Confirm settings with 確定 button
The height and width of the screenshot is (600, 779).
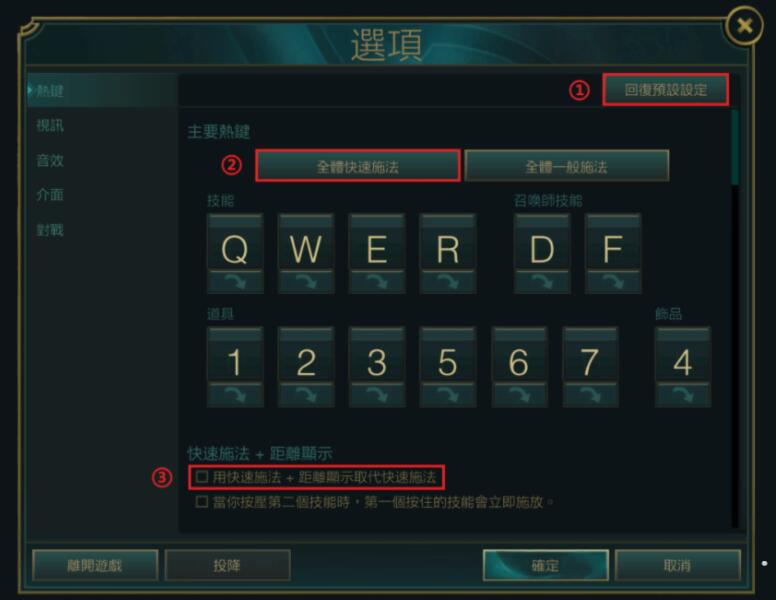point(545,565)
